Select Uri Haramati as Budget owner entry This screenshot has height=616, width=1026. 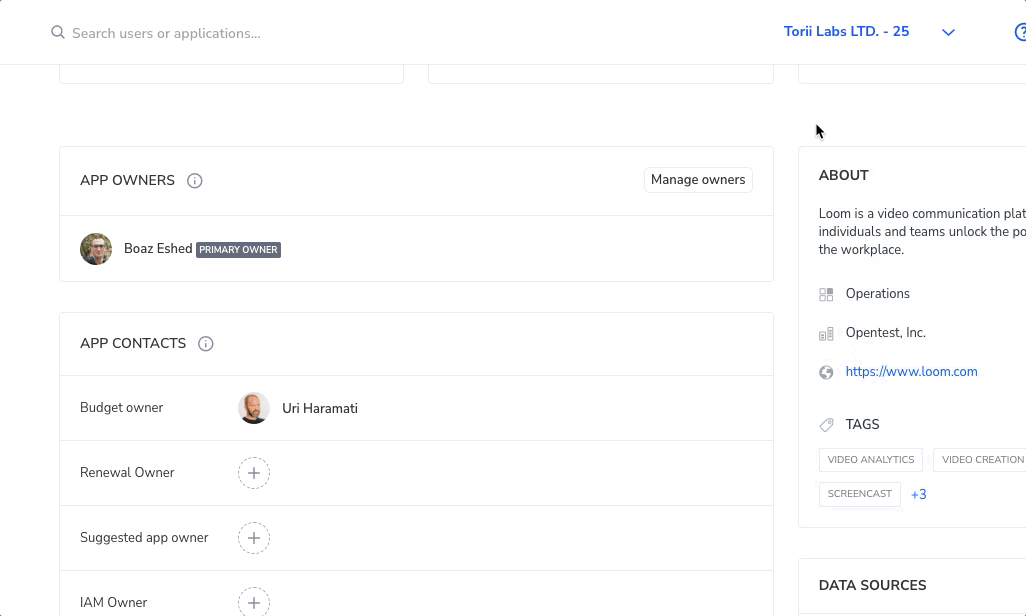point(320,408)
